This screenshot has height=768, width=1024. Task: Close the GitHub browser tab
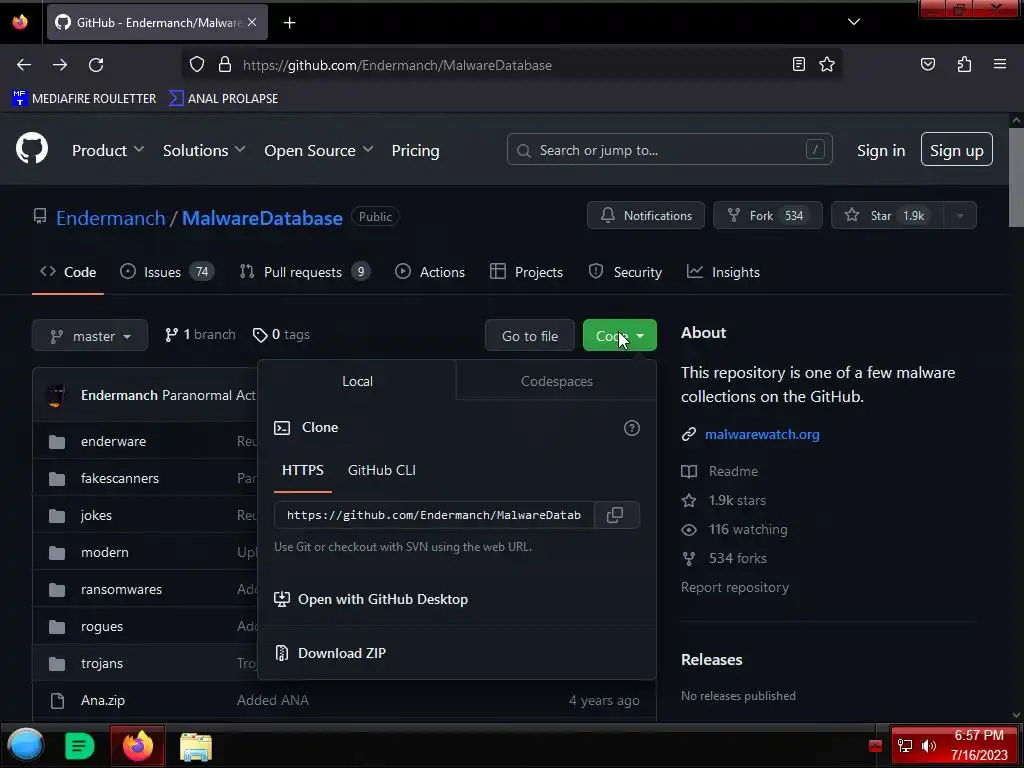(x=252, y=22)
